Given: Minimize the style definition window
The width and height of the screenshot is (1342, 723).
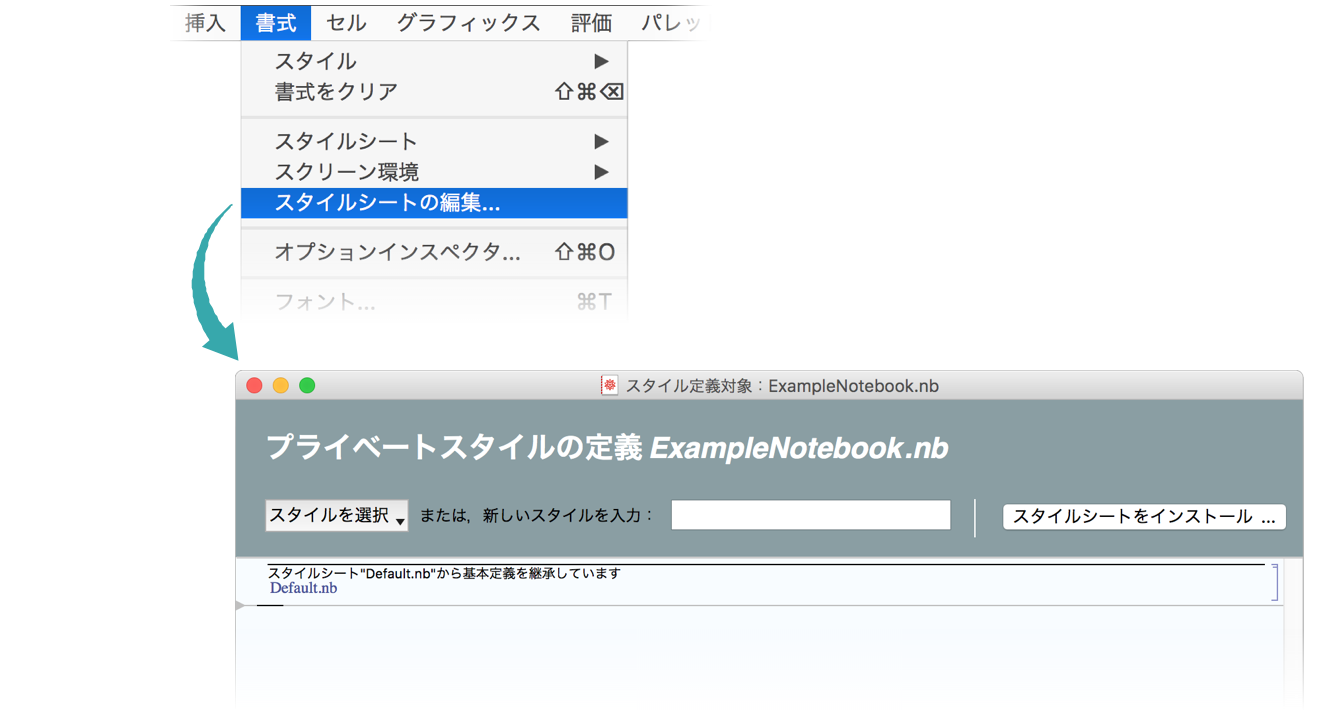Looking at the screenshot, I should 281,385.
